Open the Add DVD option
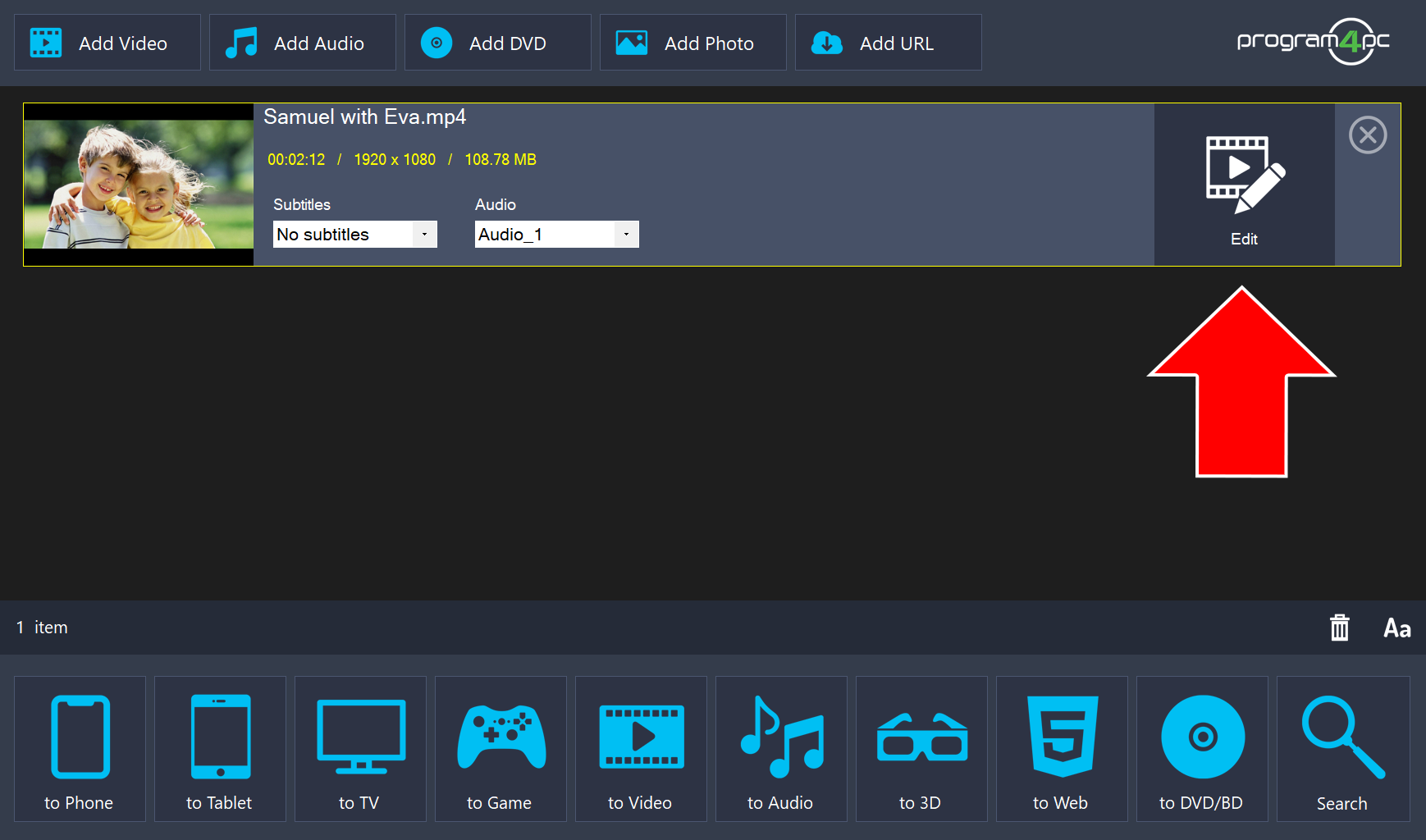This screenshot has height=840, width=1426. coord(498,43)
